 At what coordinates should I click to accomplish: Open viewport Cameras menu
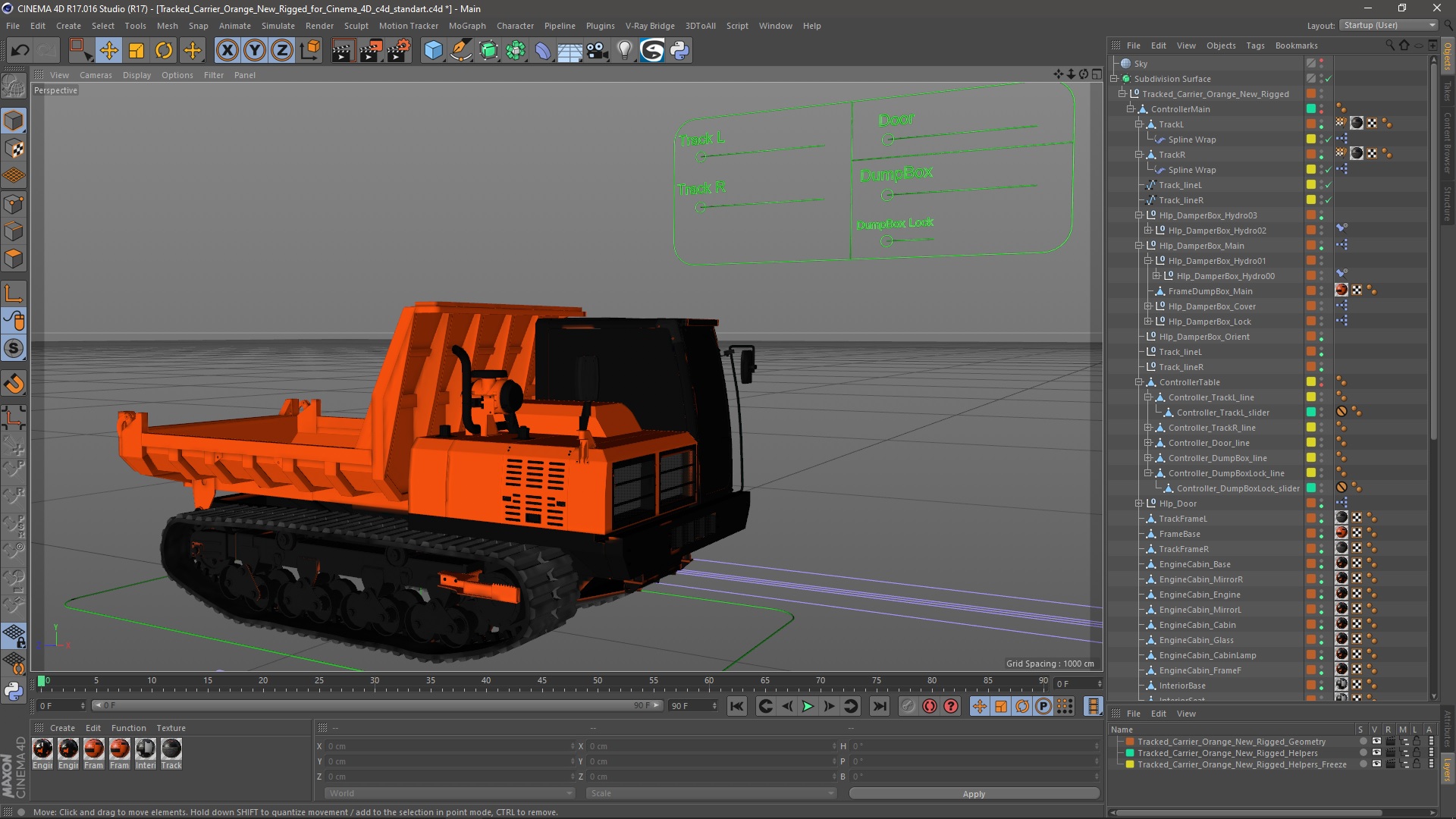point(96,75)
